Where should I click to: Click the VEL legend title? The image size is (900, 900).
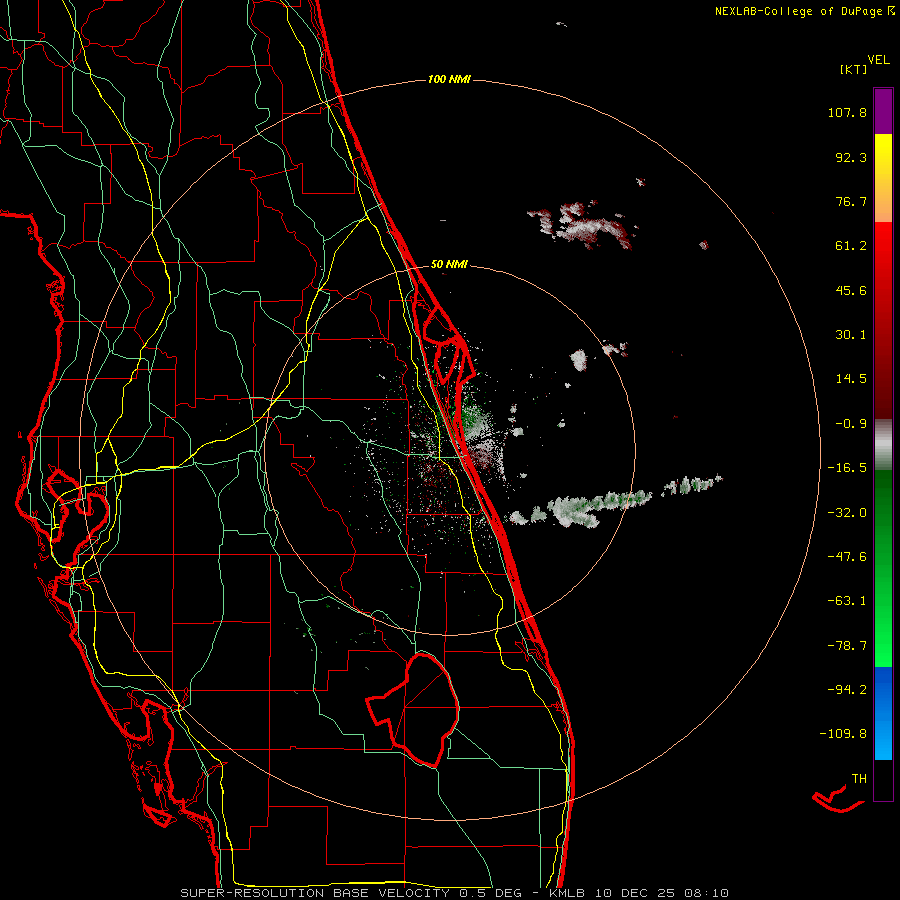[x=878, y=60]
